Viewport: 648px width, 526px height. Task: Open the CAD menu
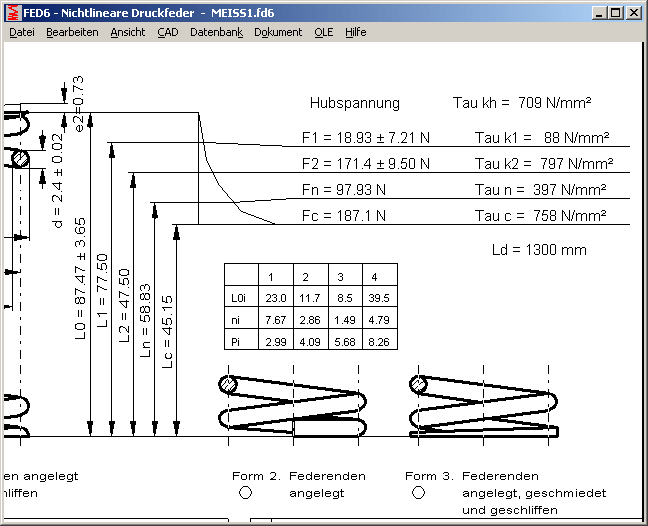click(168, 32)
